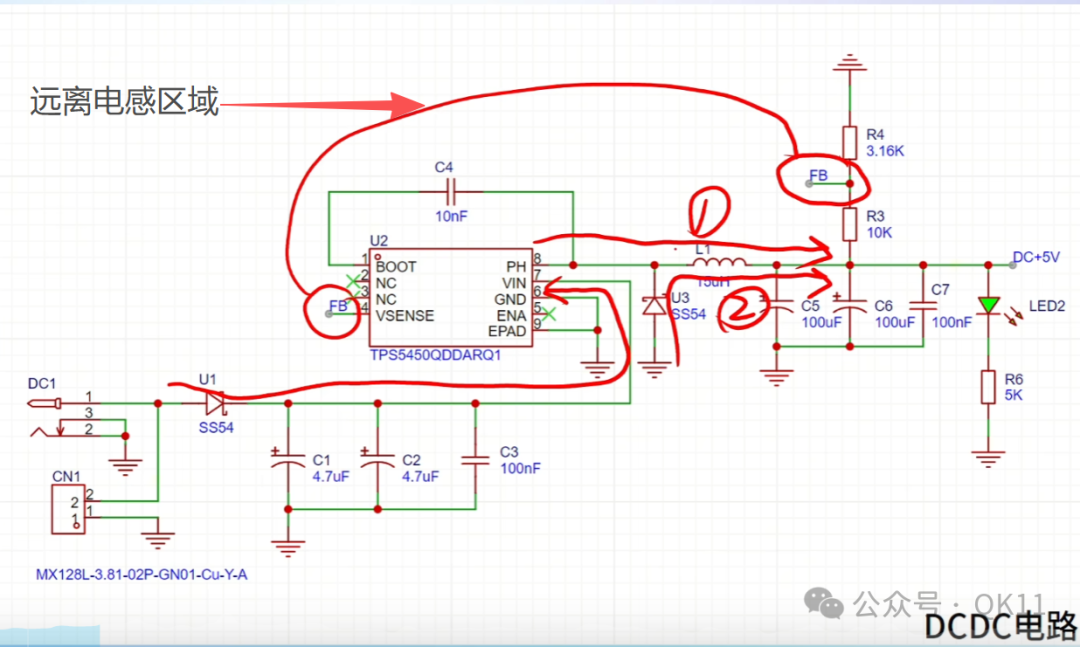Click the EPAD pin label on U2
The width and height of the screenshot is (1080, 647).
(x=507, y=331)
